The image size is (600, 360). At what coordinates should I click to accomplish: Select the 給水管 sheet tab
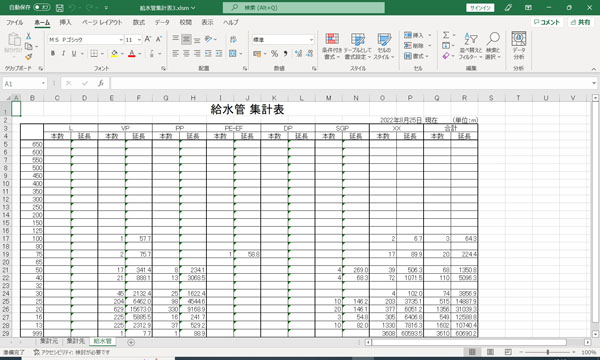coord(103,341)
